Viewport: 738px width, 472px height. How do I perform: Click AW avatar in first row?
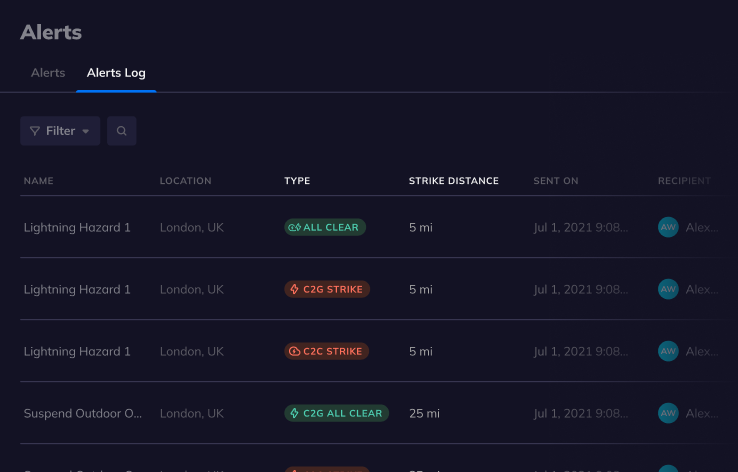click(x=668, y=228)
